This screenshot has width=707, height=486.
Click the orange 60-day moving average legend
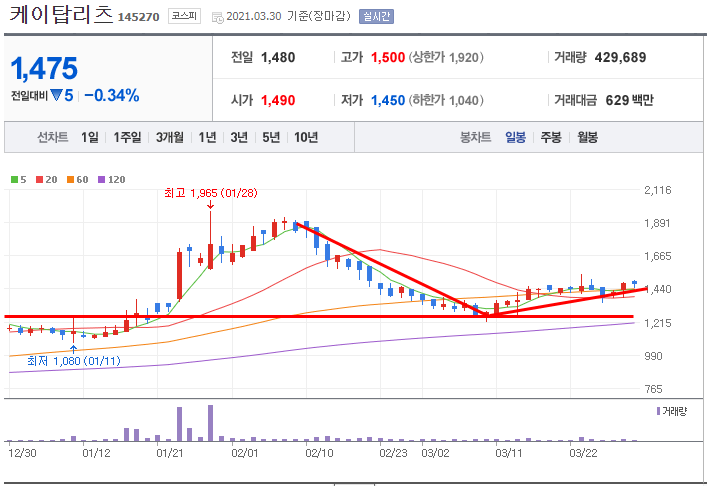[x=78, y=179]
